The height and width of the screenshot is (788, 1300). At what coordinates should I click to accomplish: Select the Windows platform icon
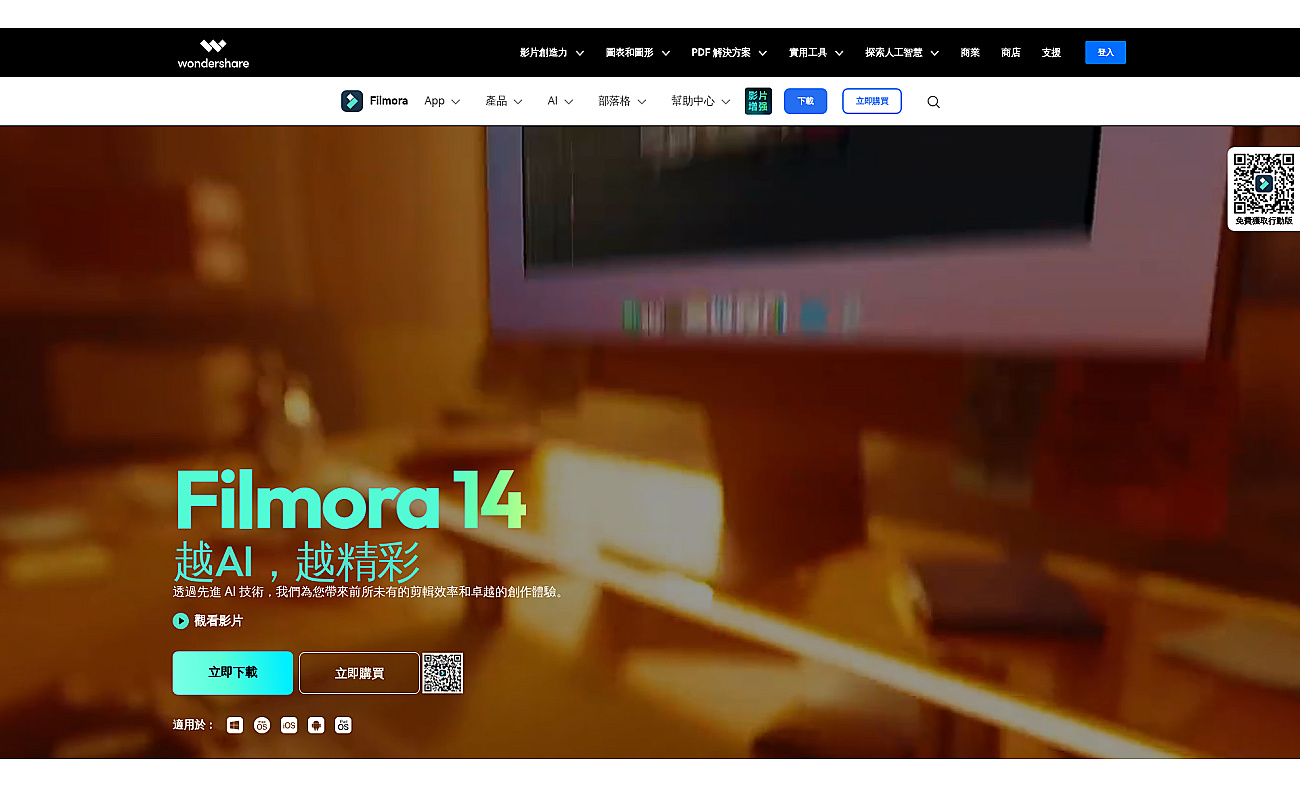coord(235,725)
